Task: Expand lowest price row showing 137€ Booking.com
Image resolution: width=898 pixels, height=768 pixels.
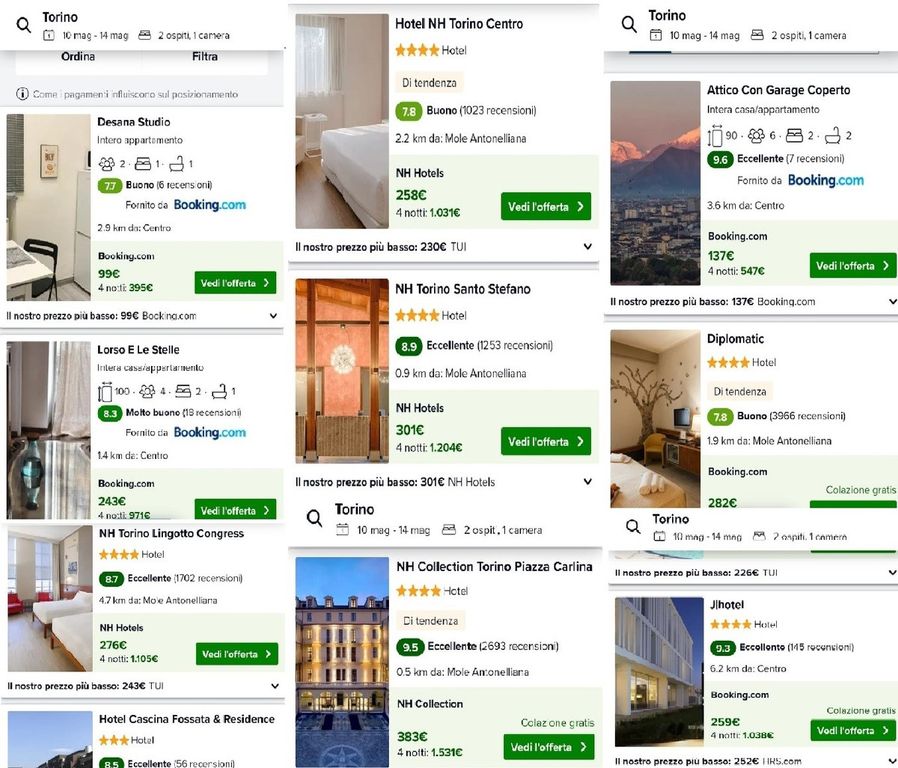Action: [887, 301]
